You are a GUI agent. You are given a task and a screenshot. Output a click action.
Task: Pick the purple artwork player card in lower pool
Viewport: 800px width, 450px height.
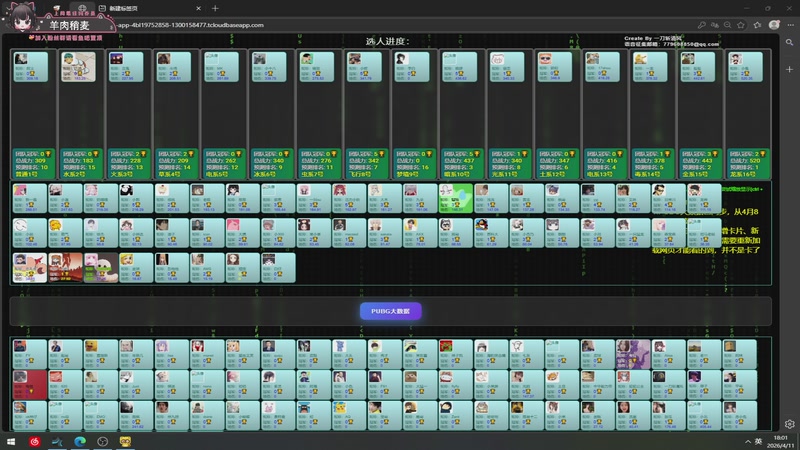[633, 354]
